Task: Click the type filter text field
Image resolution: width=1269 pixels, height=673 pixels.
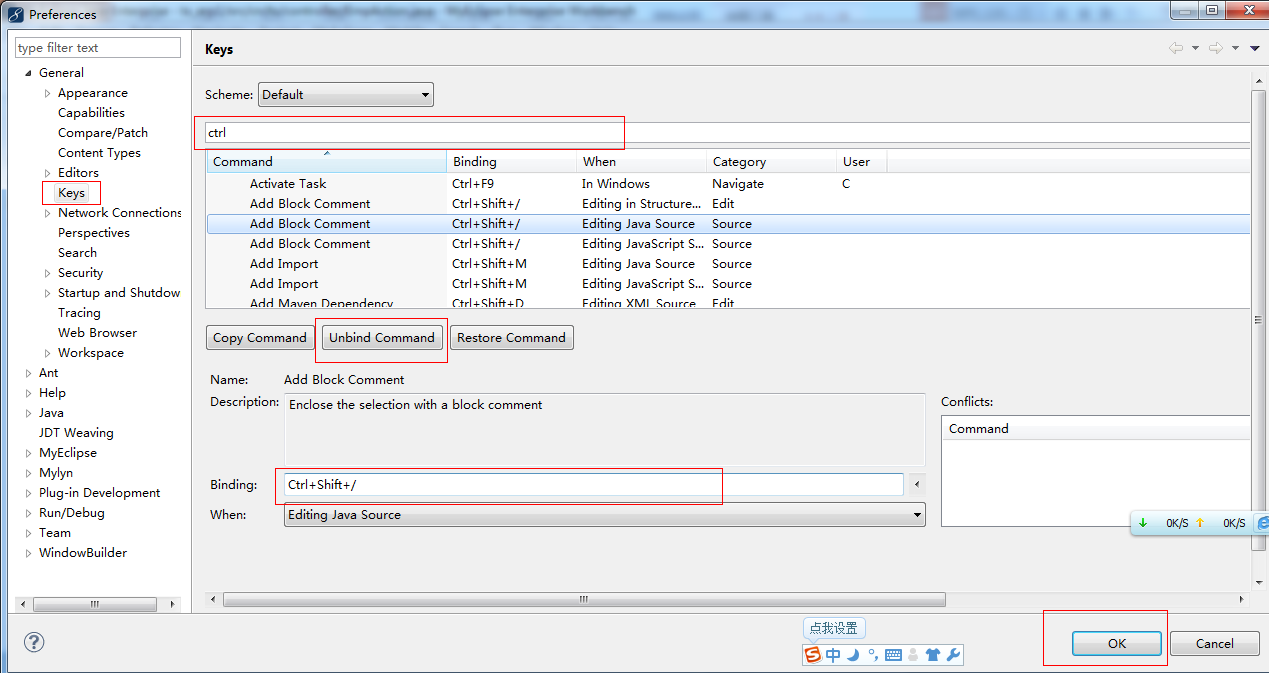Action: coord(98,48)
